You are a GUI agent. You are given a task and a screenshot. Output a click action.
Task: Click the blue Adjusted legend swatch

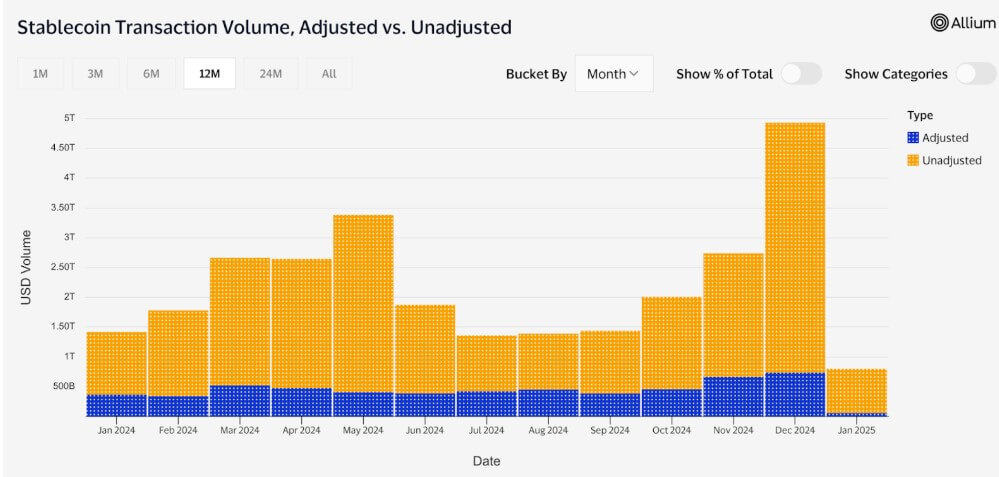tap(913, 138)
